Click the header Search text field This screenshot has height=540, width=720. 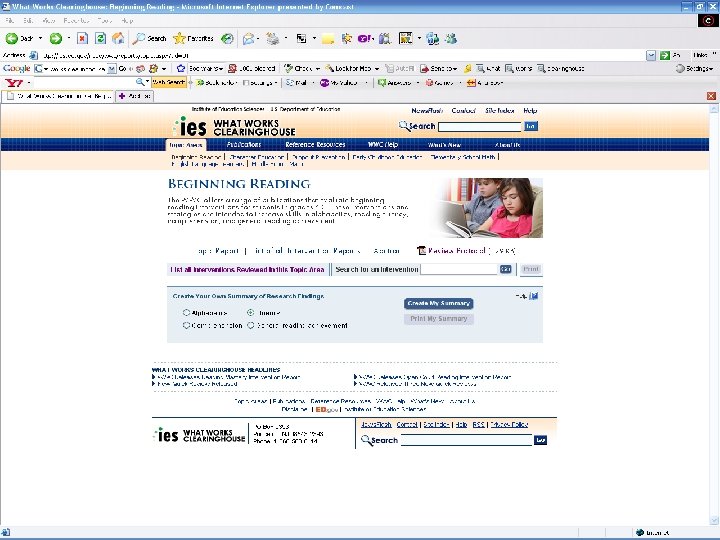point(480,127)
